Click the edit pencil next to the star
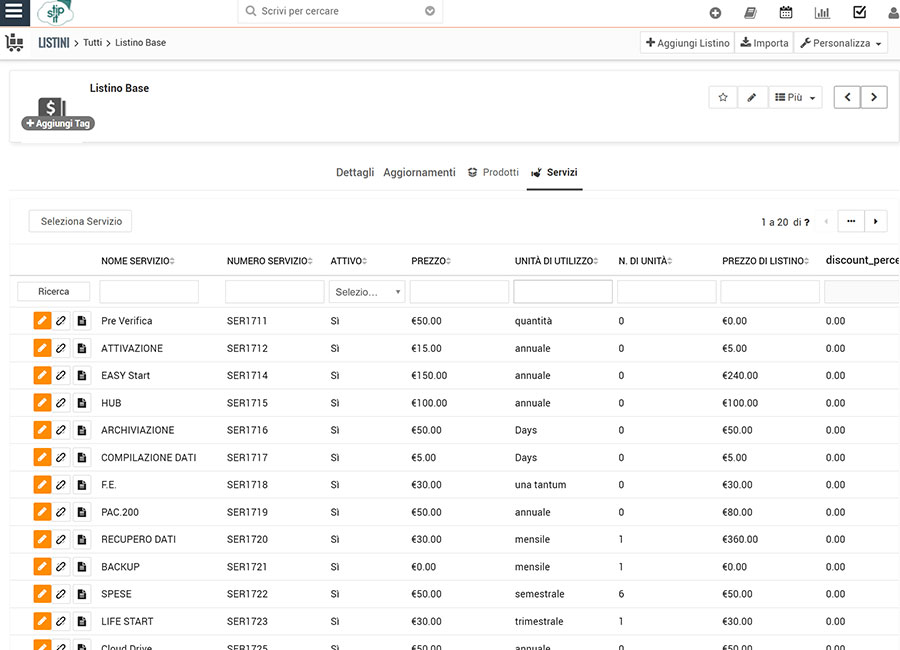This screenshot has height=650, width=900. (754, 96)
